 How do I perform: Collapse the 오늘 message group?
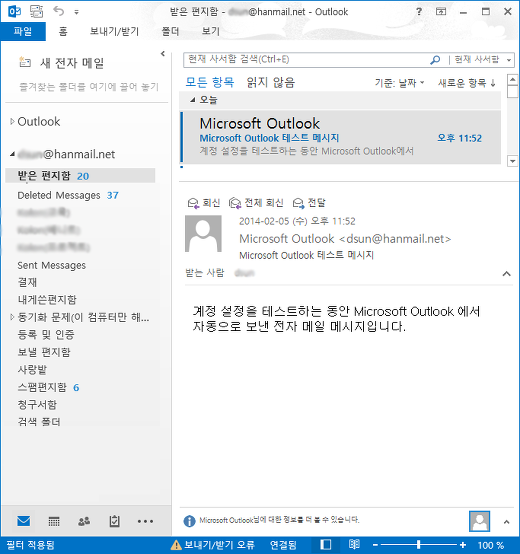(193, 100)
